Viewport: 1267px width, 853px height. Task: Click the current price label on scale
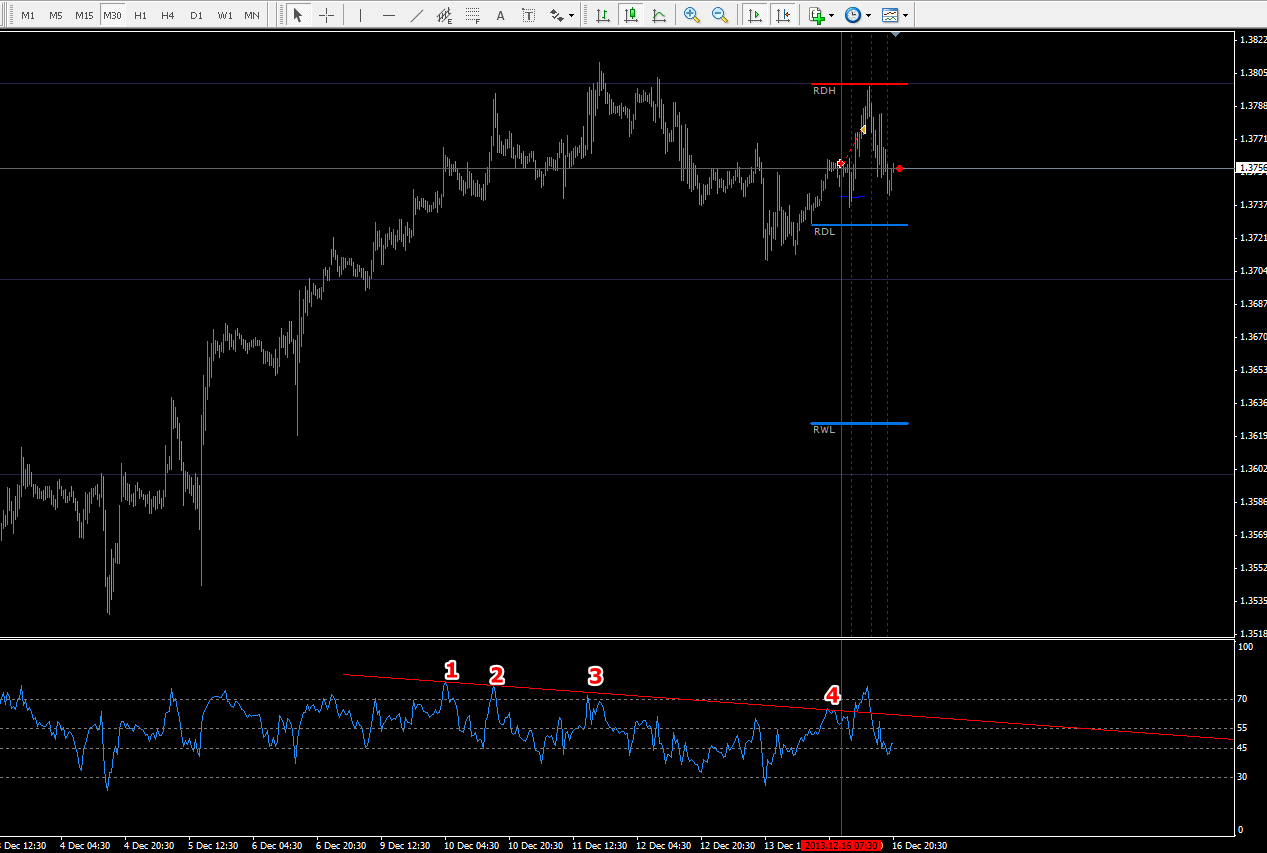(1251, 168)
